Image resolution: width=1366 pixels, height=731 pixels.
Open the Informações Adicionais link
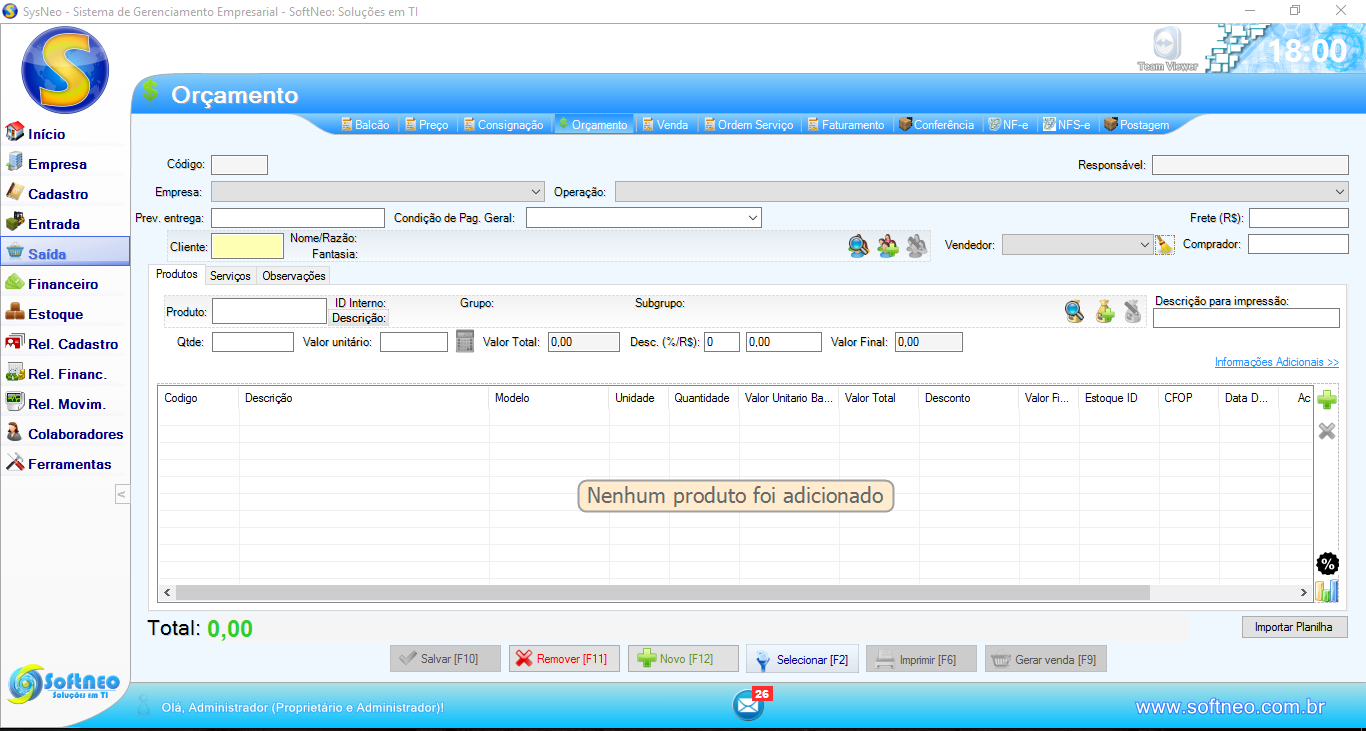[x=1276, y=362]
